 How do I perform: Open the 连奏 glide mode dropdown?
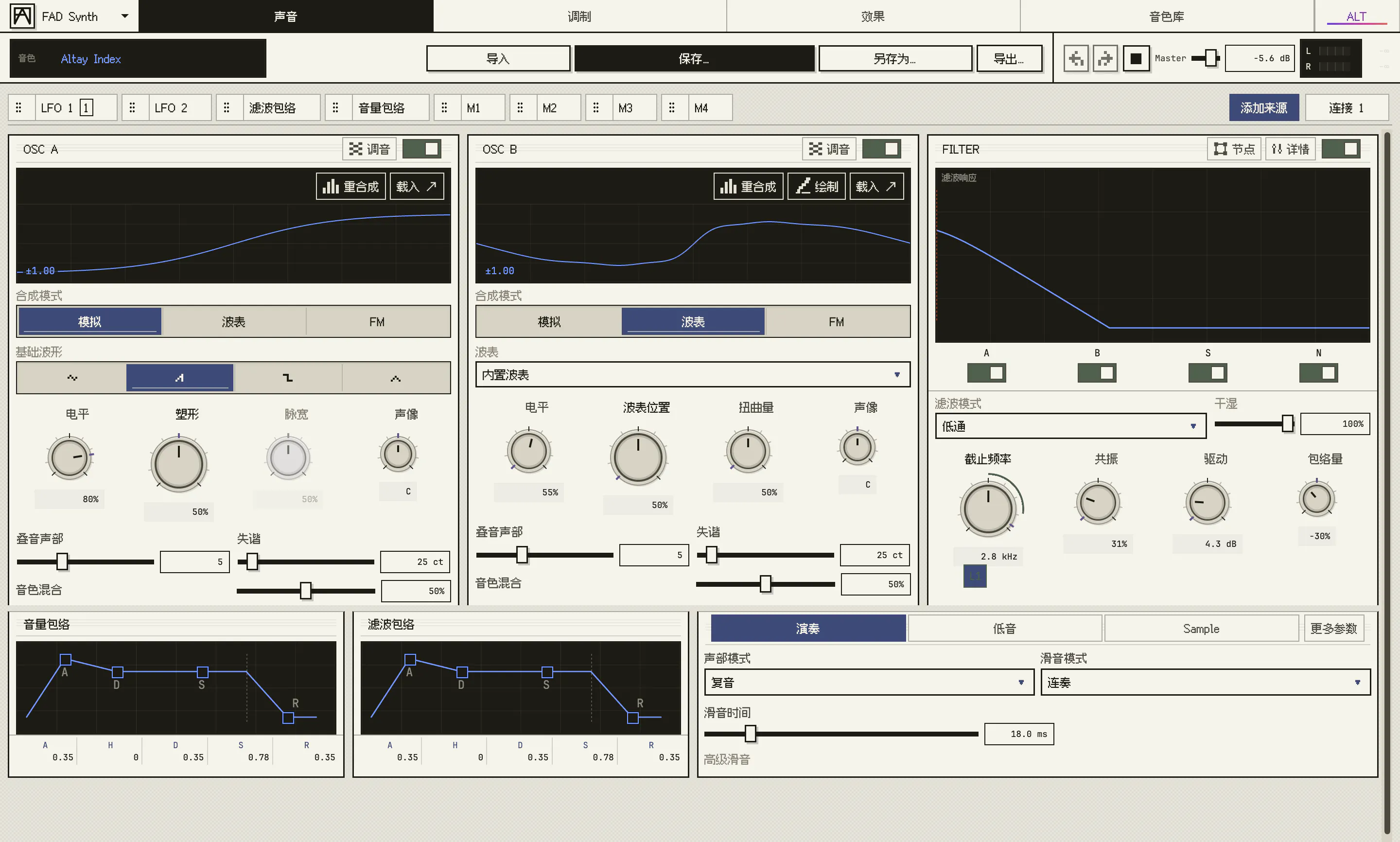coord(1206,682)
